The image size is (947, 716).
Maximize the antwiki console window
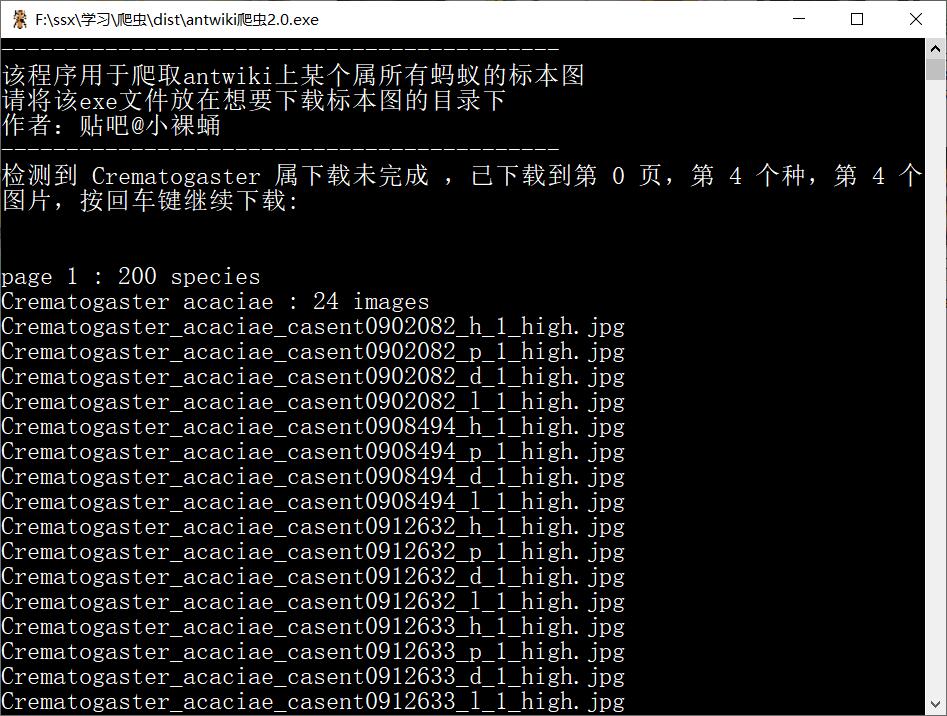[856, 19]
